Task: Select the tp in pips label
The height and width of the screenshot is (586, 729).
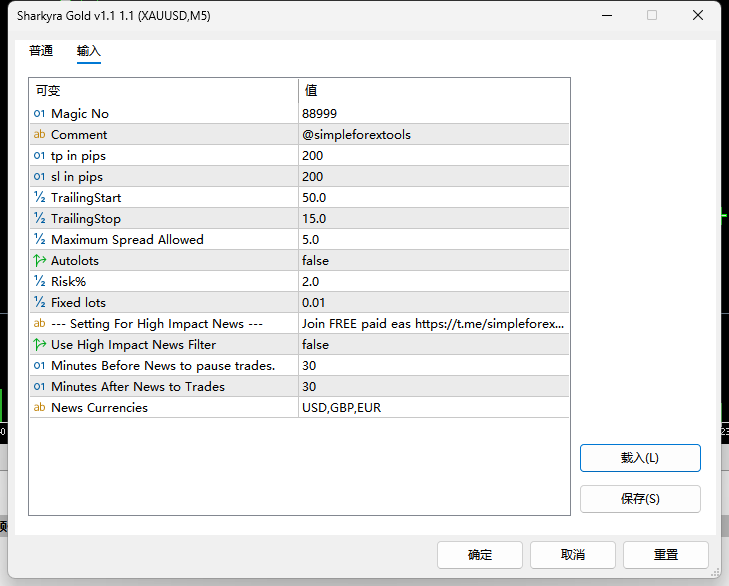Action: point(79,156)
